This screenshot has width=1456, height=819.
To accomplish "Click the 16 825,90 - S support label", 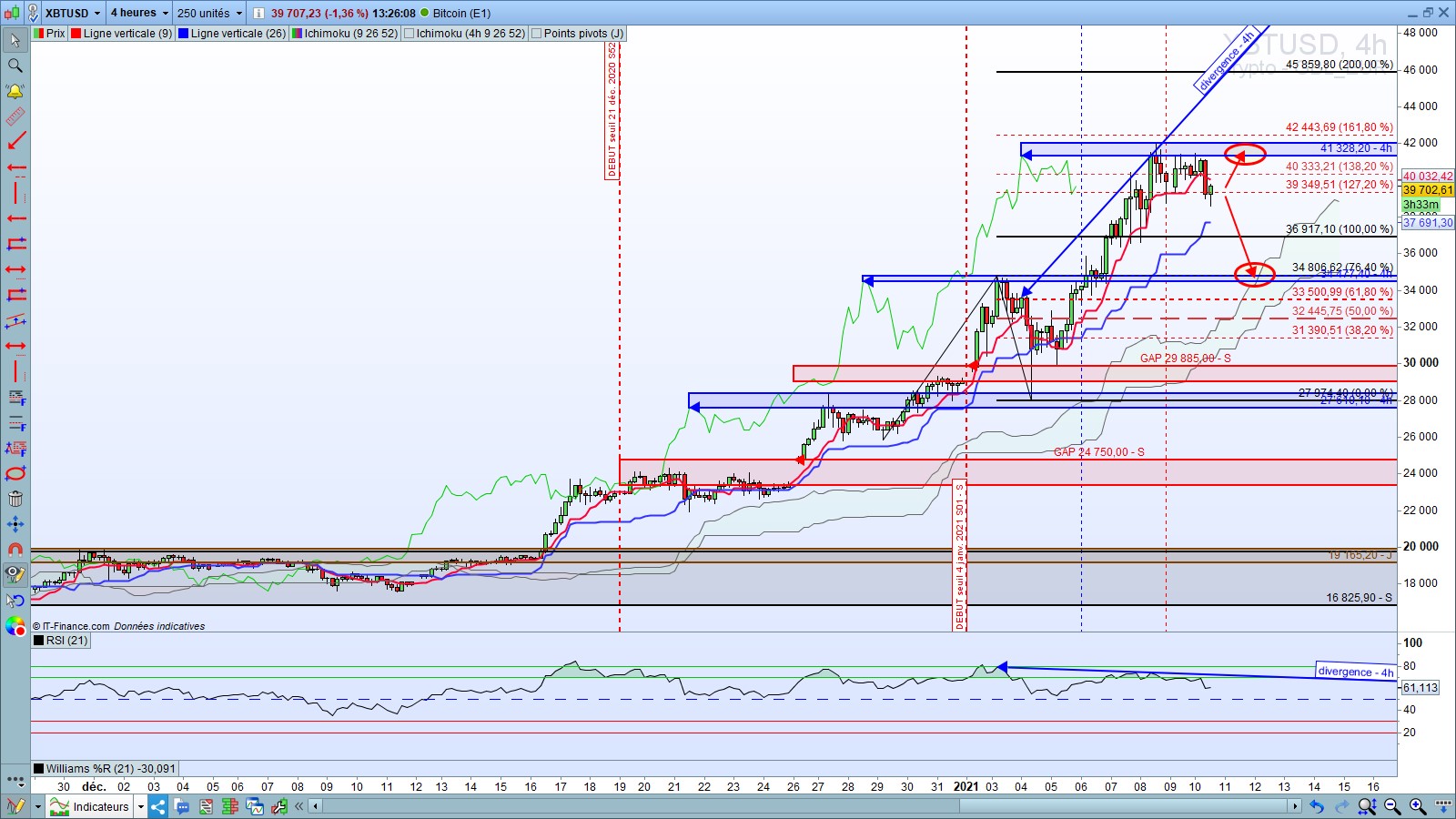I will (x=1359, y=598).
